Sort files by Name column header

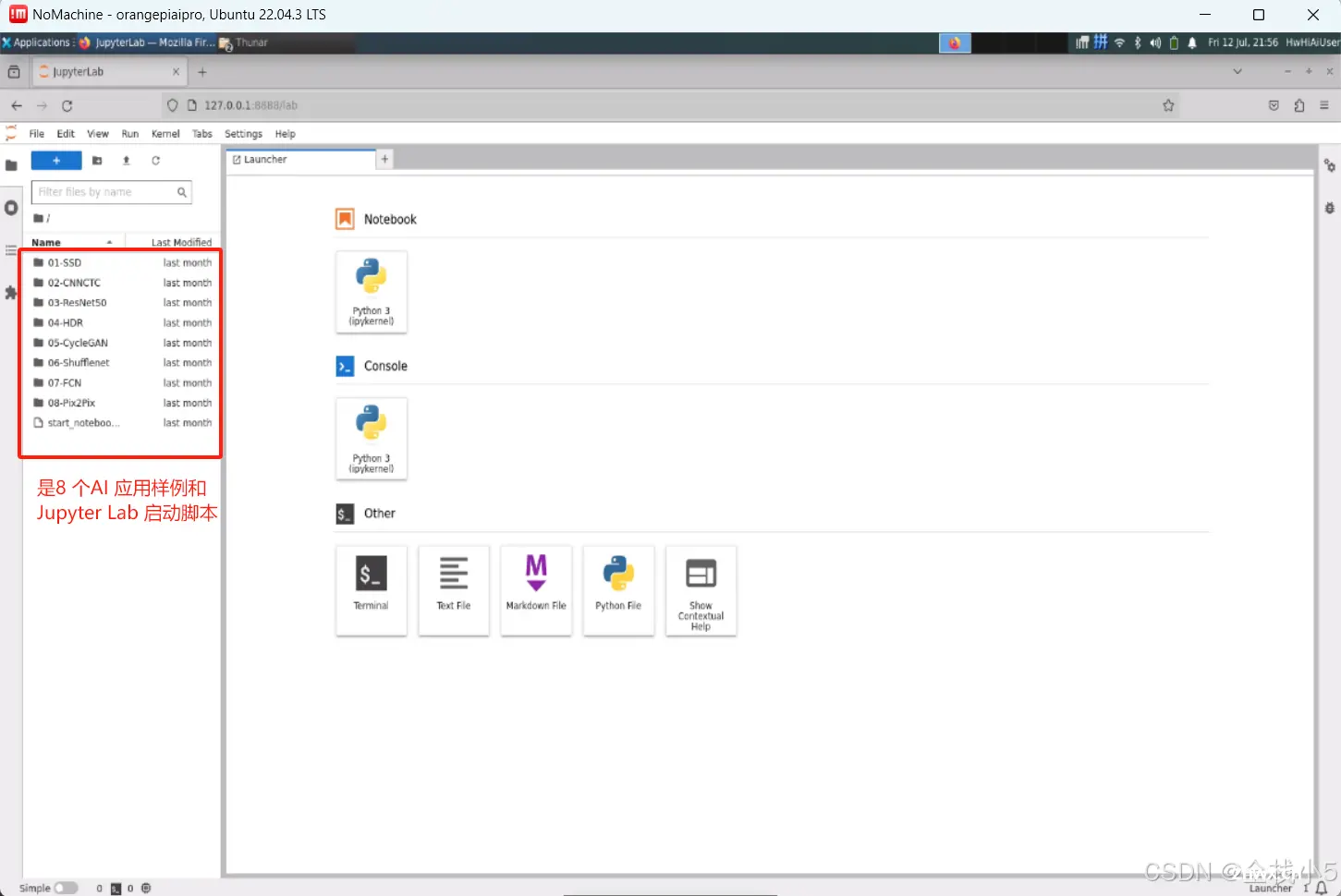[x=72, y=242]
